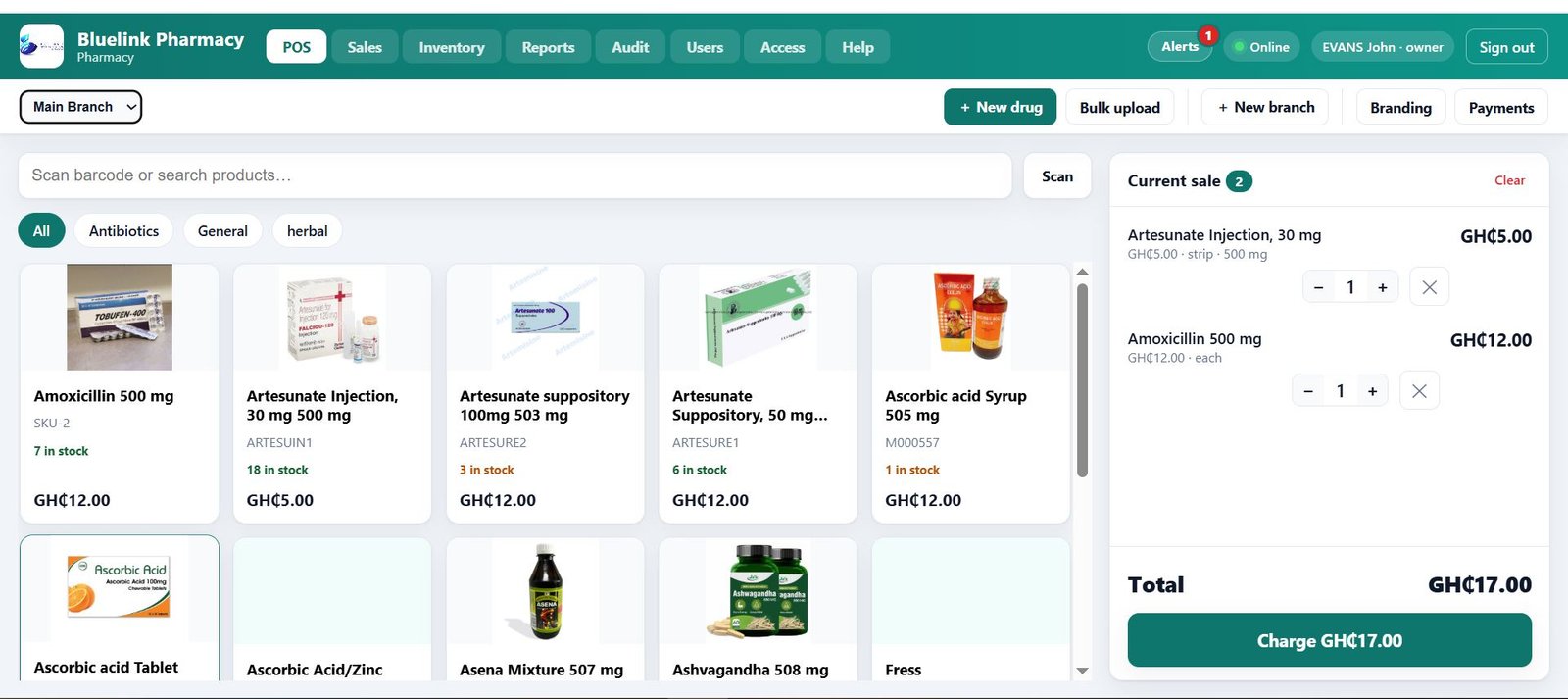
Task: Select the All category filter
Action: pos(41,231)
